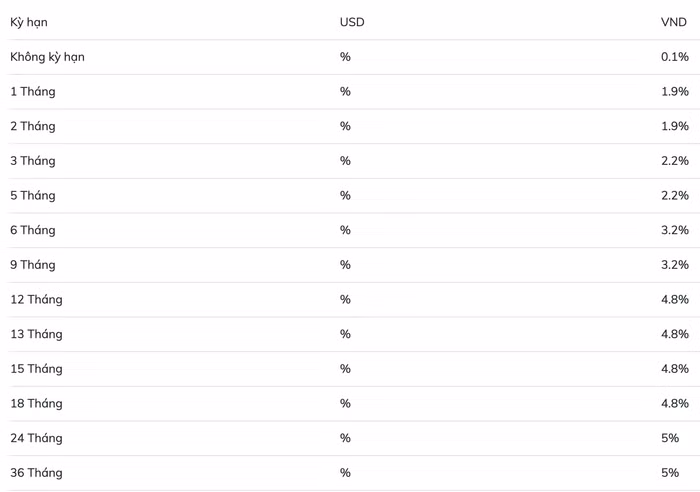Click the "24 Tháng" term label

pyautogui.click(x=36, y=438)
